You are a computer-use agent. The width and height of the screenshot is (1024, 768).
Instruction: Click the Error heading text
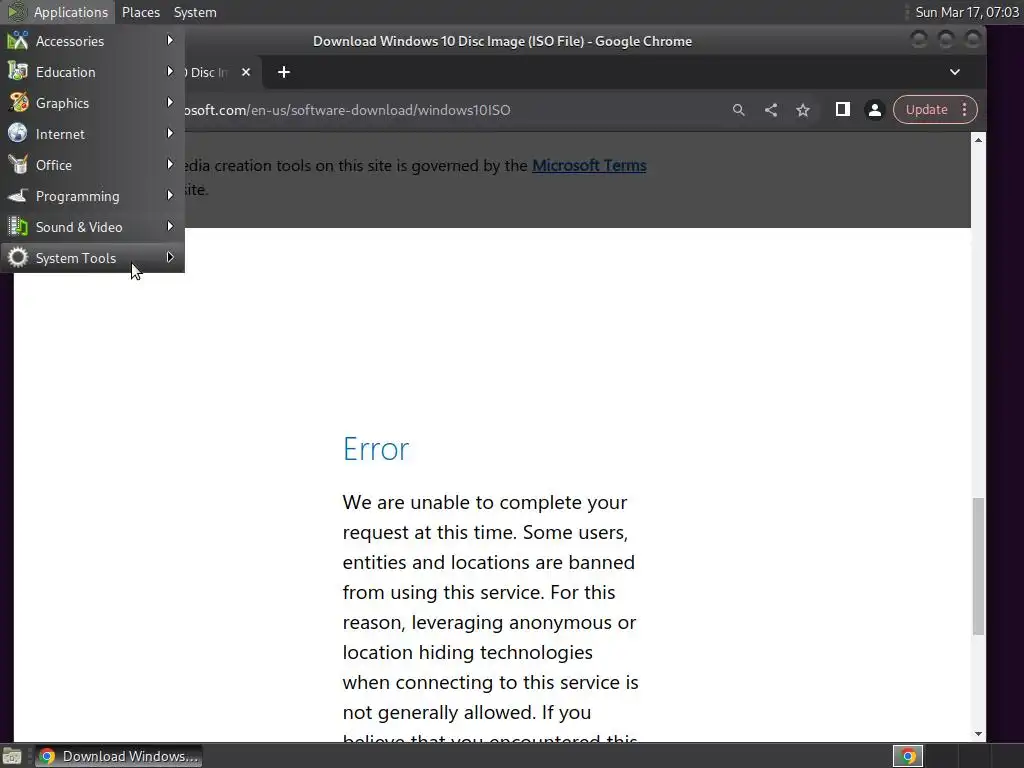pos(376,449)
